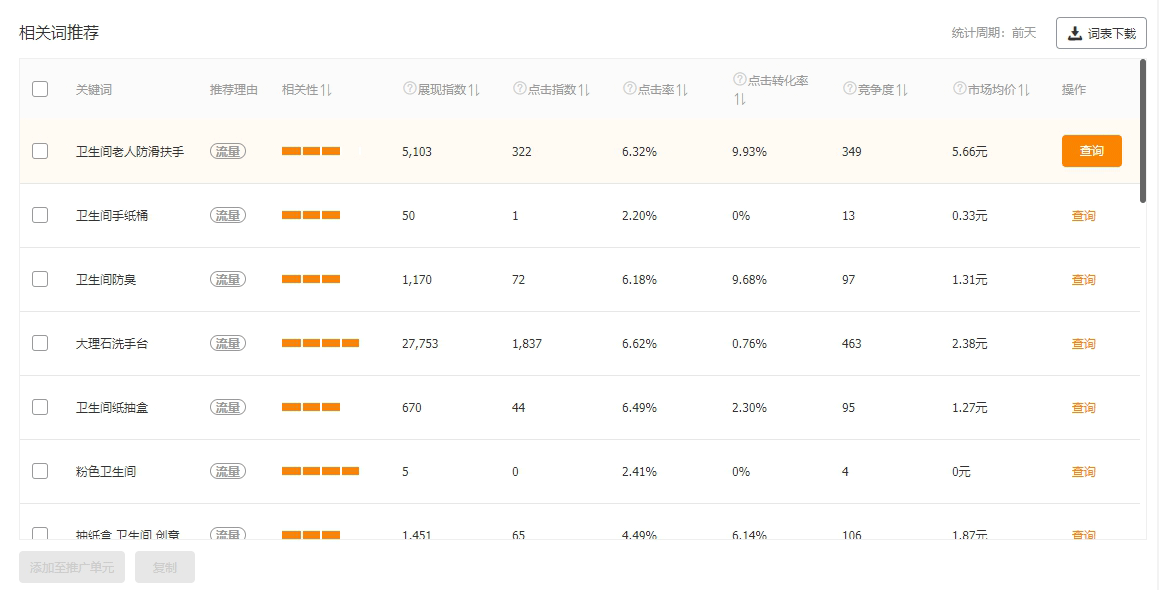Click question mark icon beside 竞争度
The height and width of the screenshot is (590, 1159).
pos(849,89)
